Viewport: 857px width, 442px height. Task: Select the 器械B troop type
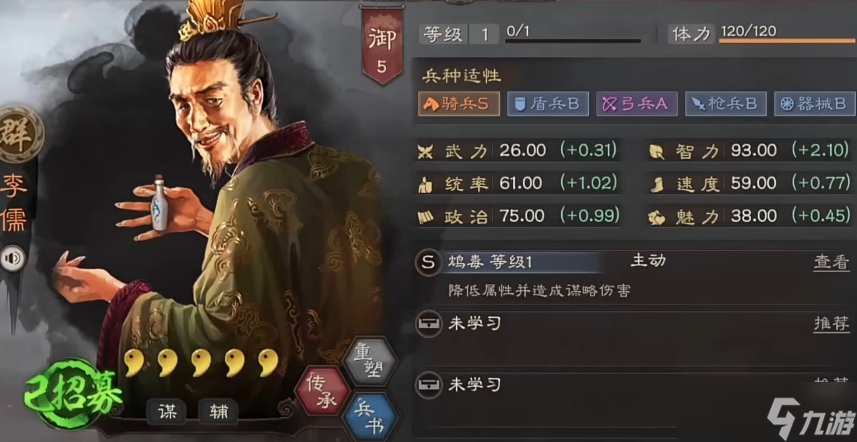click(x=814, y=104)
